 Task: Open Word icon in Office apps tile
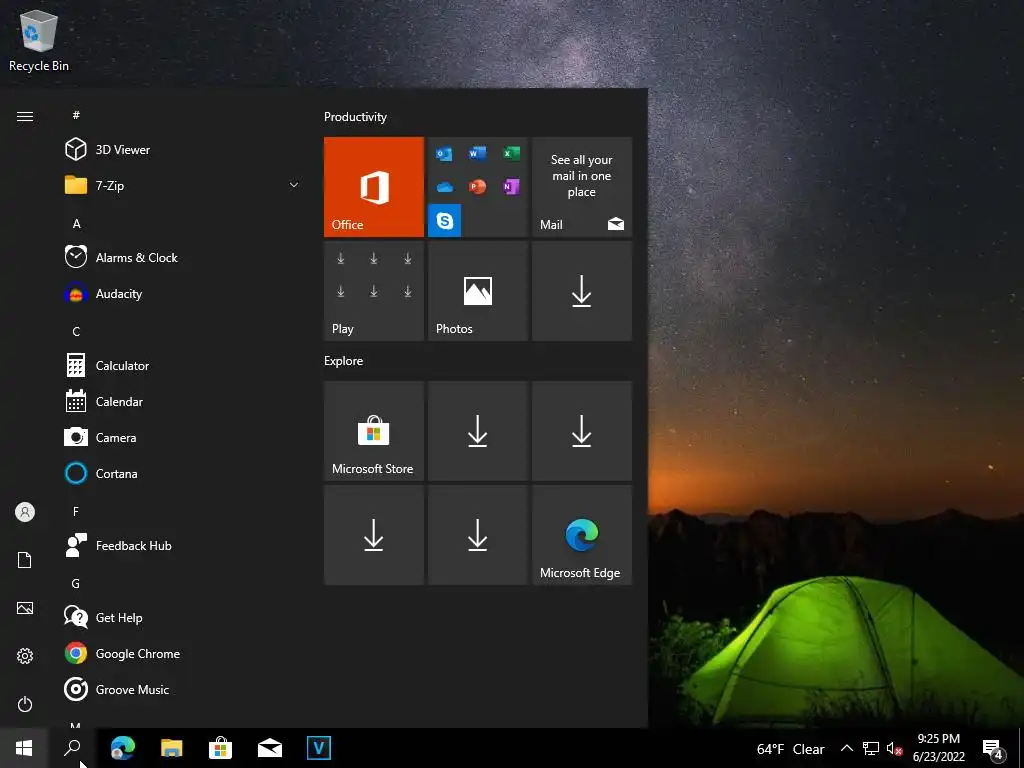(x=477, y=153)
